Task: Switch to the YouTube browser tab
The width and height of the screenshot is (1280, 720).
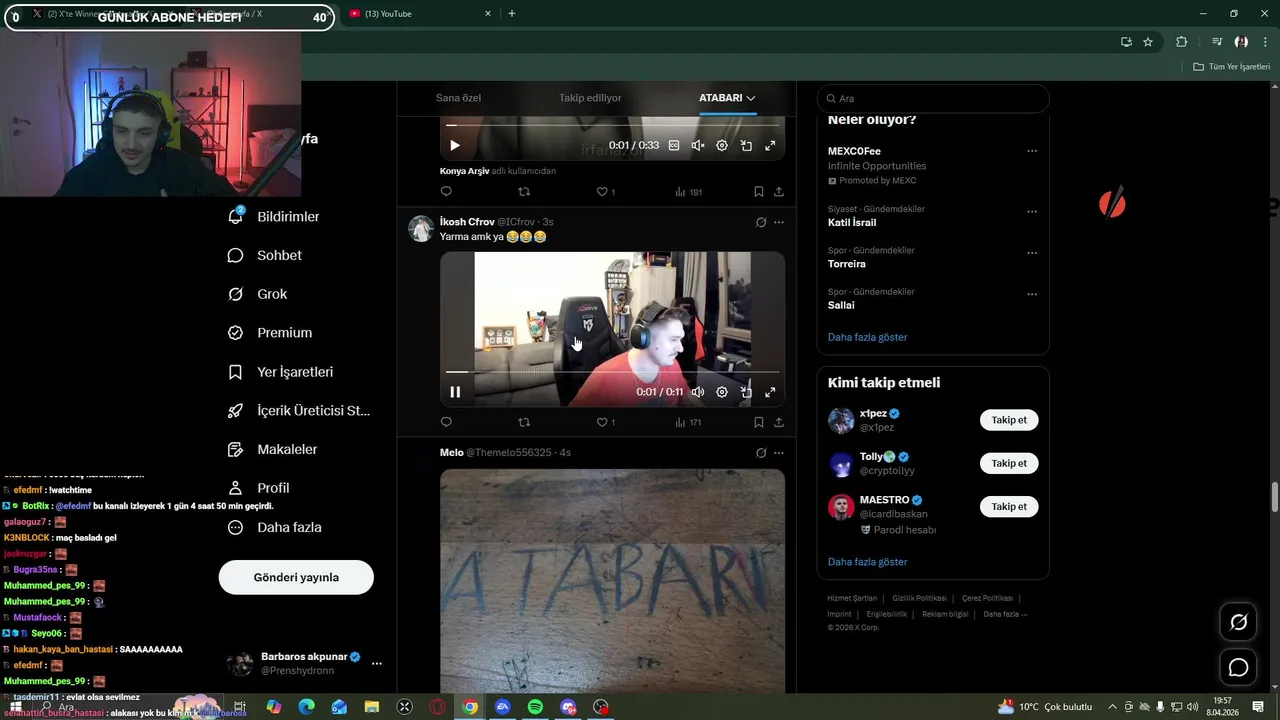Action: tap(420, 14)
